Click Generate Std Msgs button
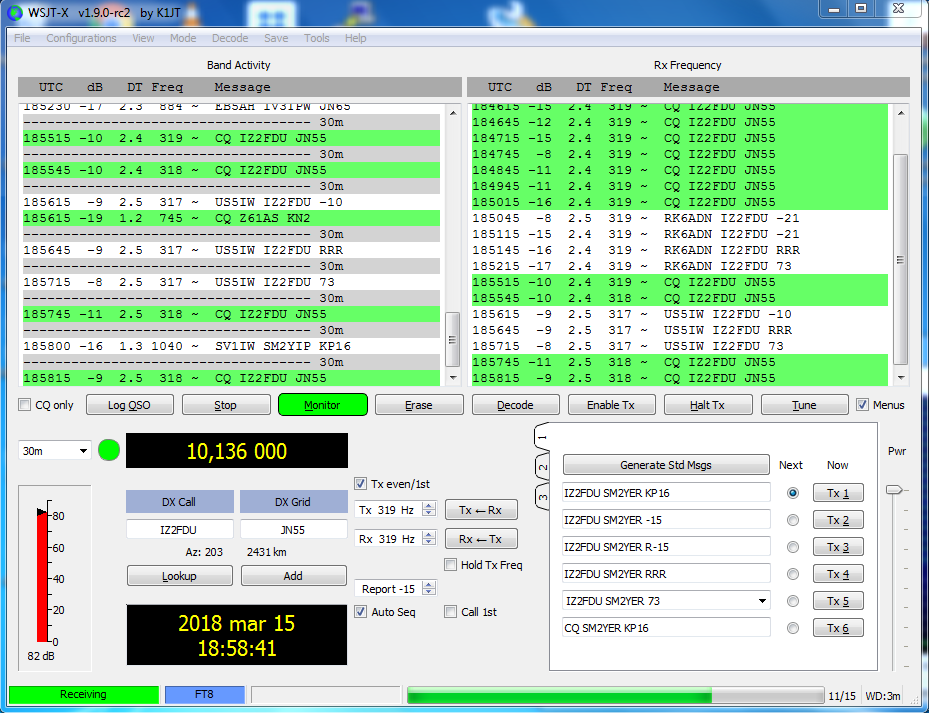929x713 pixels. [666, 465]
